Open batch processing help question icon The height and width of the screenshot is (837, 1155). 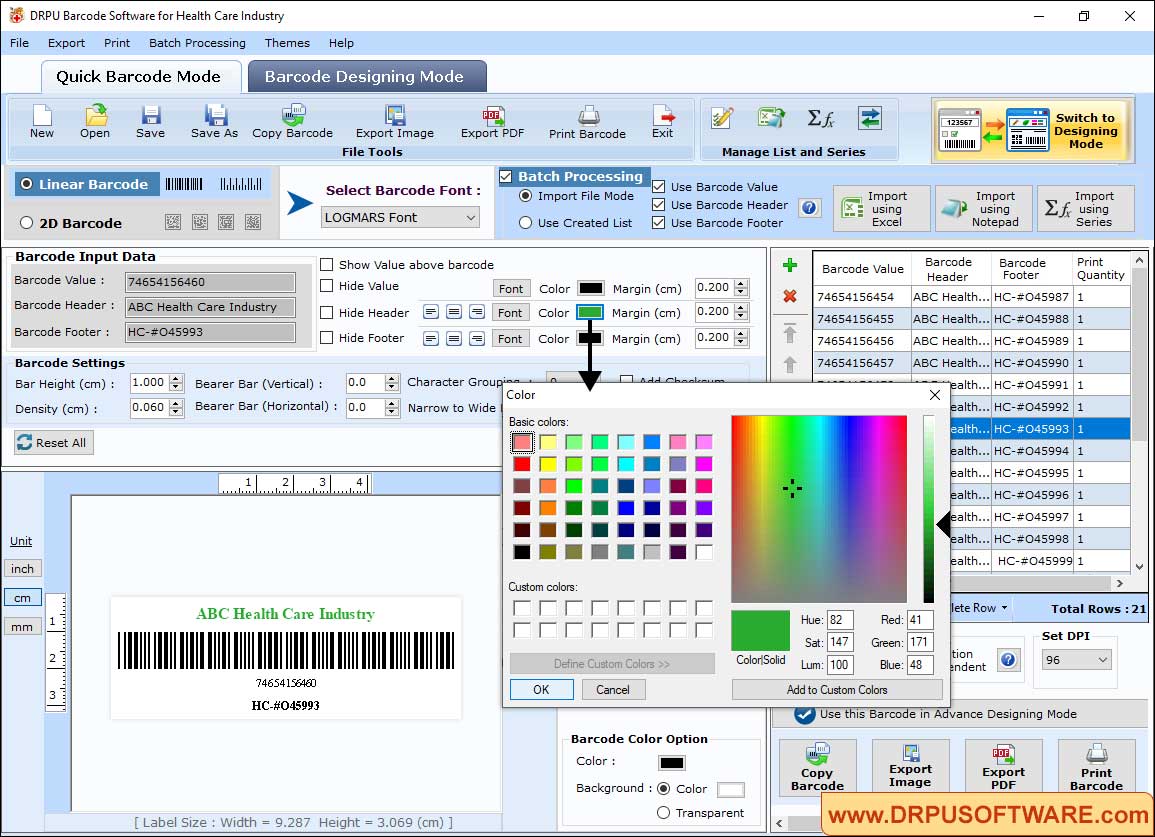tap(809, 208)
